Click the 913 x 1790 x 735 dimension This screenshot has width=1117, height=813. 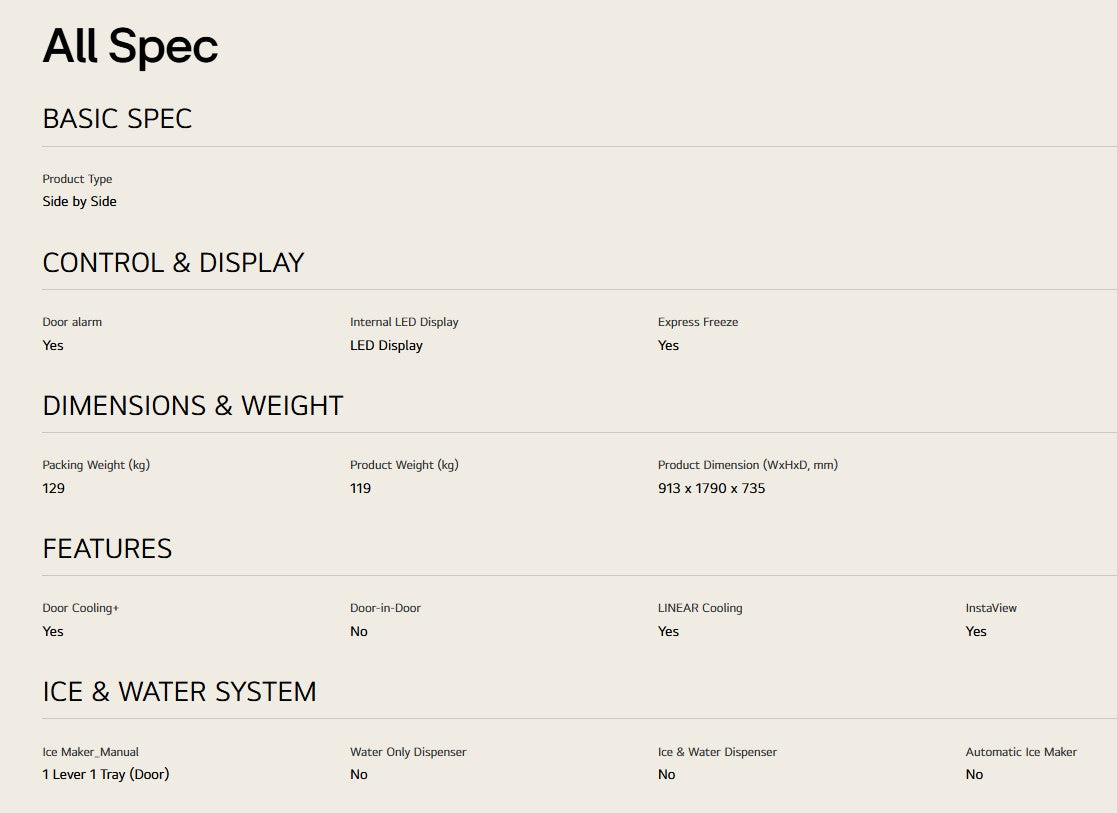point(711,489)
